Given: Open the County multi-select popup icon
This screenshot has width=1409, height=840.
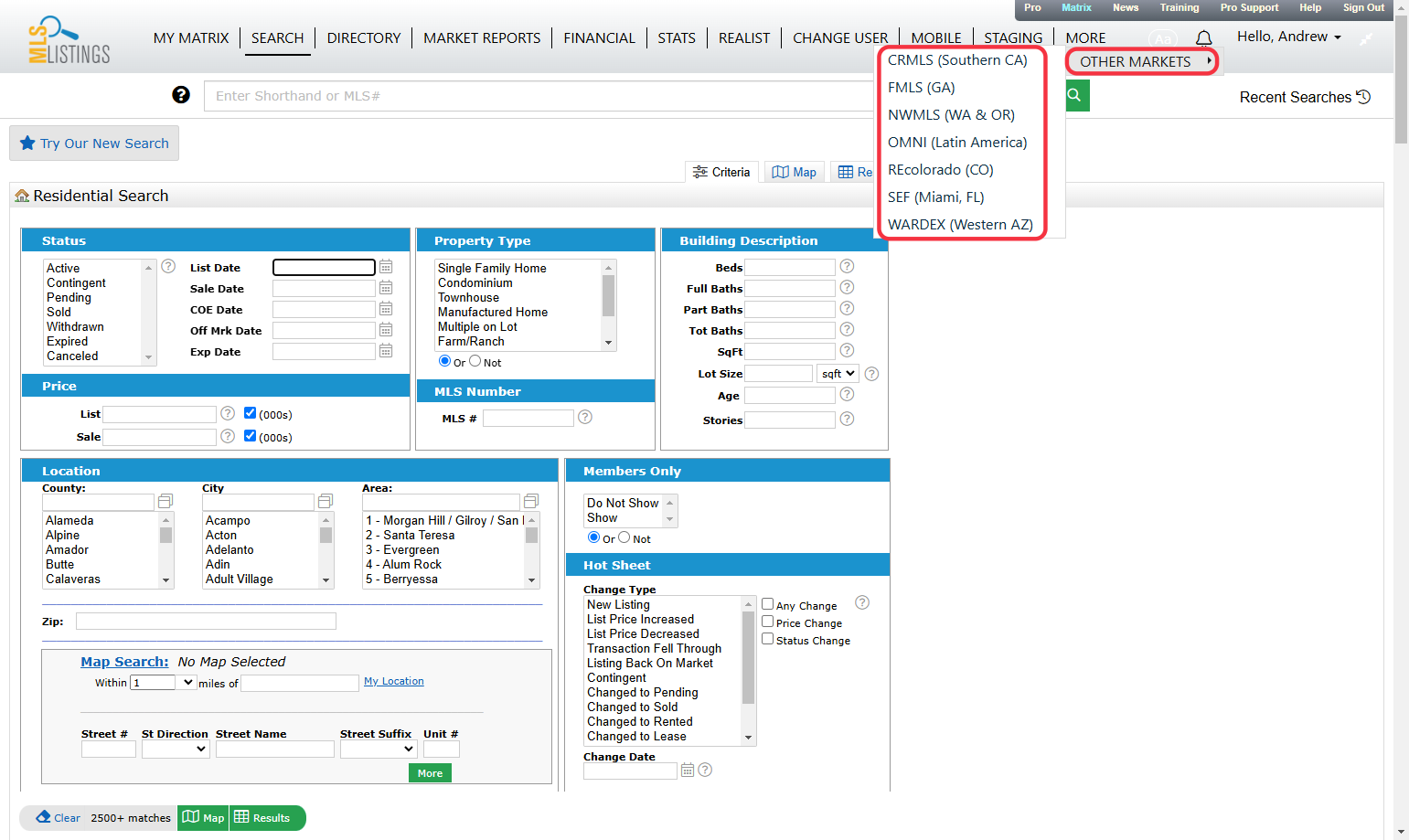Looking at the screenshot, I should click(165, 501).
